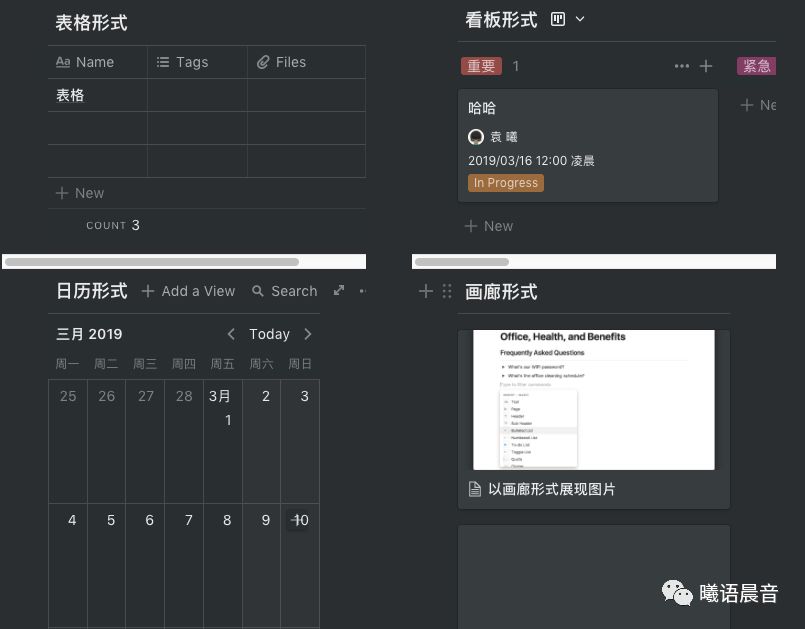Click the drag handle next to 画廊形式
This screenshot has height=629, width=805.
click(x=446, y=291)
